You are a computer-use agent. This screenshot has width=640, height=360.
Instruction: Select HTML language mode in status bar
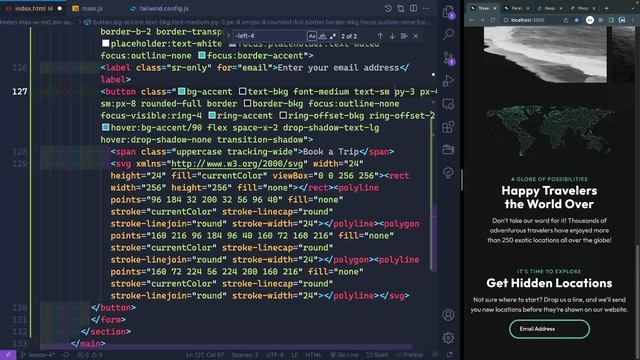pos(313,355)
